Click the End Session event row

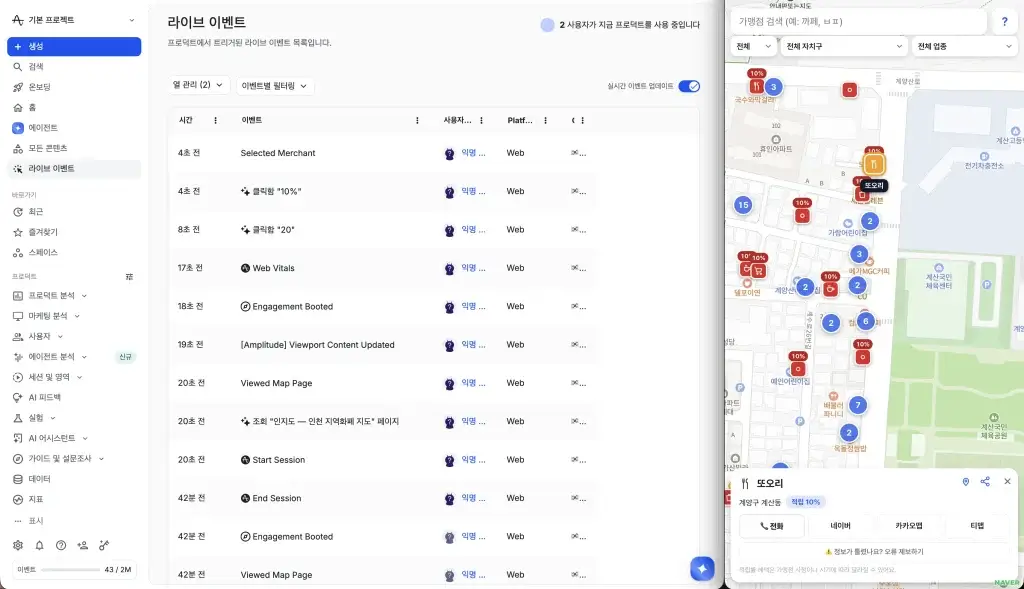tap(381, 498)
